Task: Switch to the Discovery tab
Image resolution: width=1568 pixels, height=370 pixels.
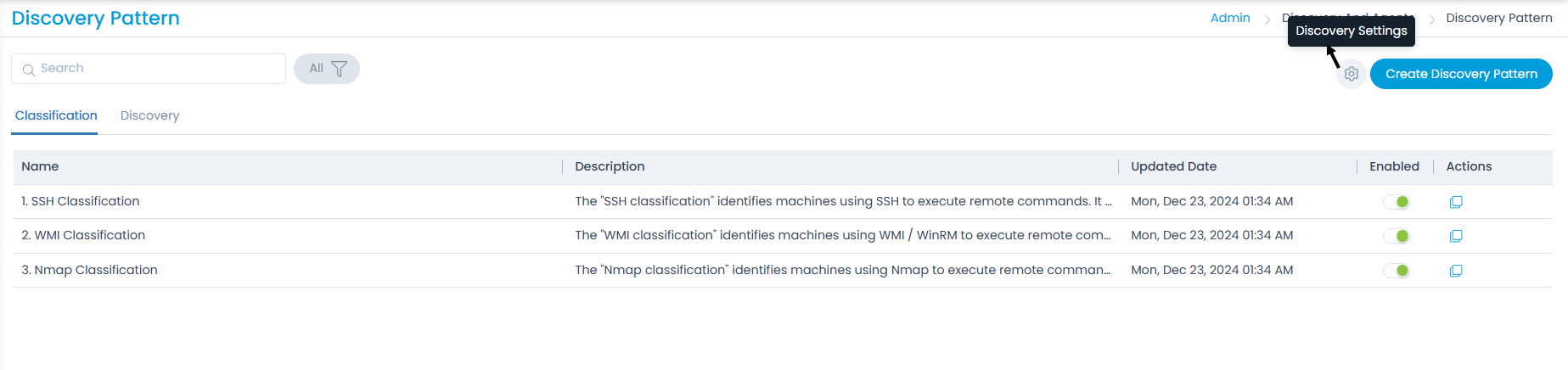Action: [x=149, y=115]
